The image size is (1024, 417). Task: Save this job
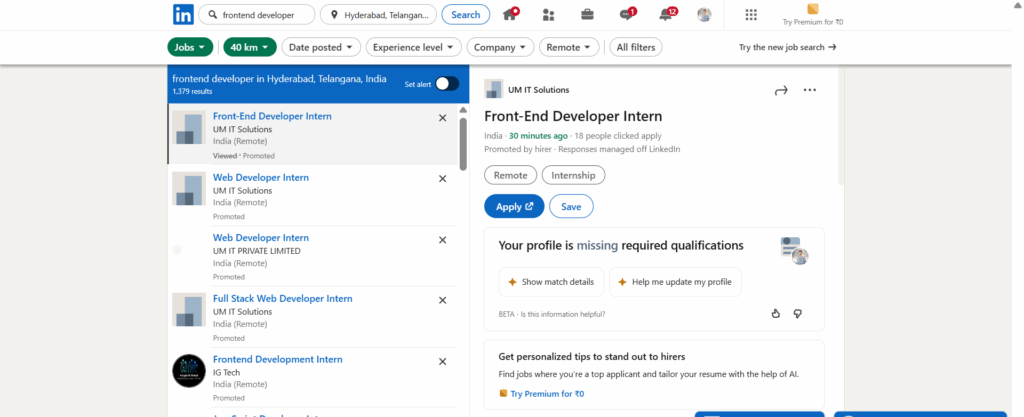coord(571,206)
